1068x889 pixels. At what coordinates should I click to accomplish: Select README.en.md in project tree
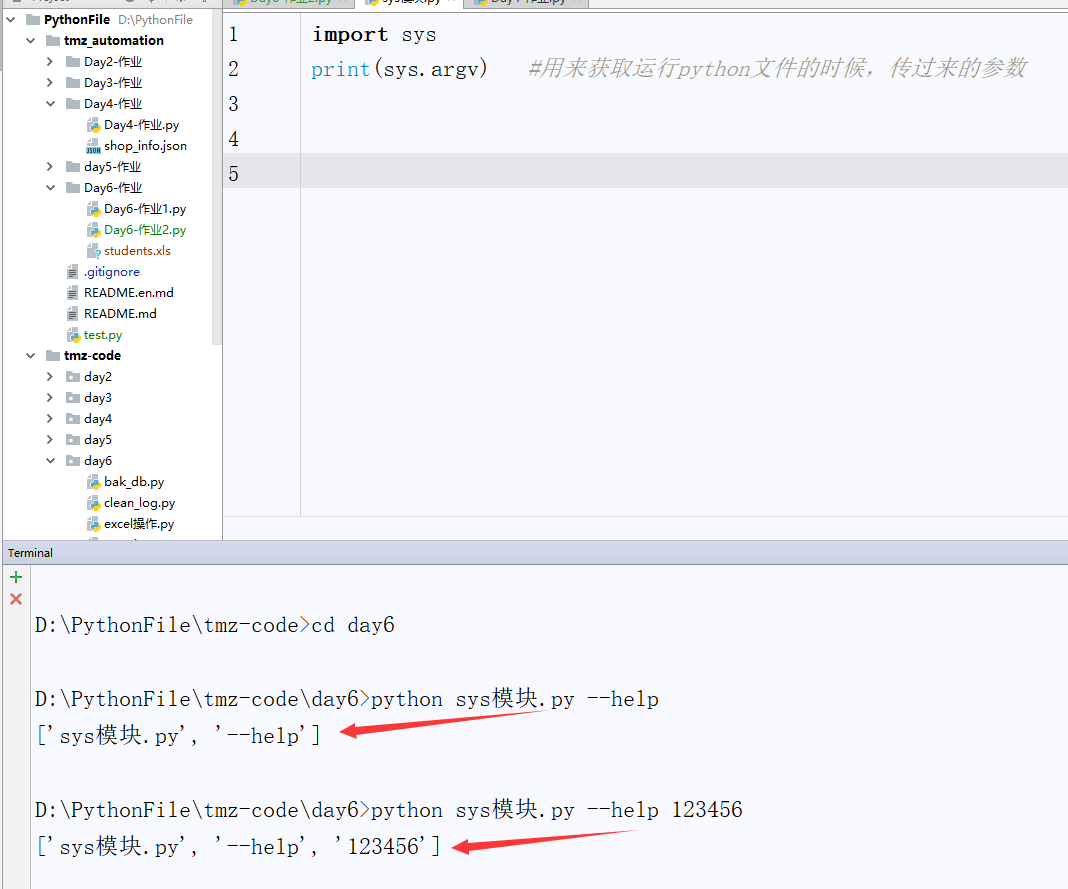[129, 293]
